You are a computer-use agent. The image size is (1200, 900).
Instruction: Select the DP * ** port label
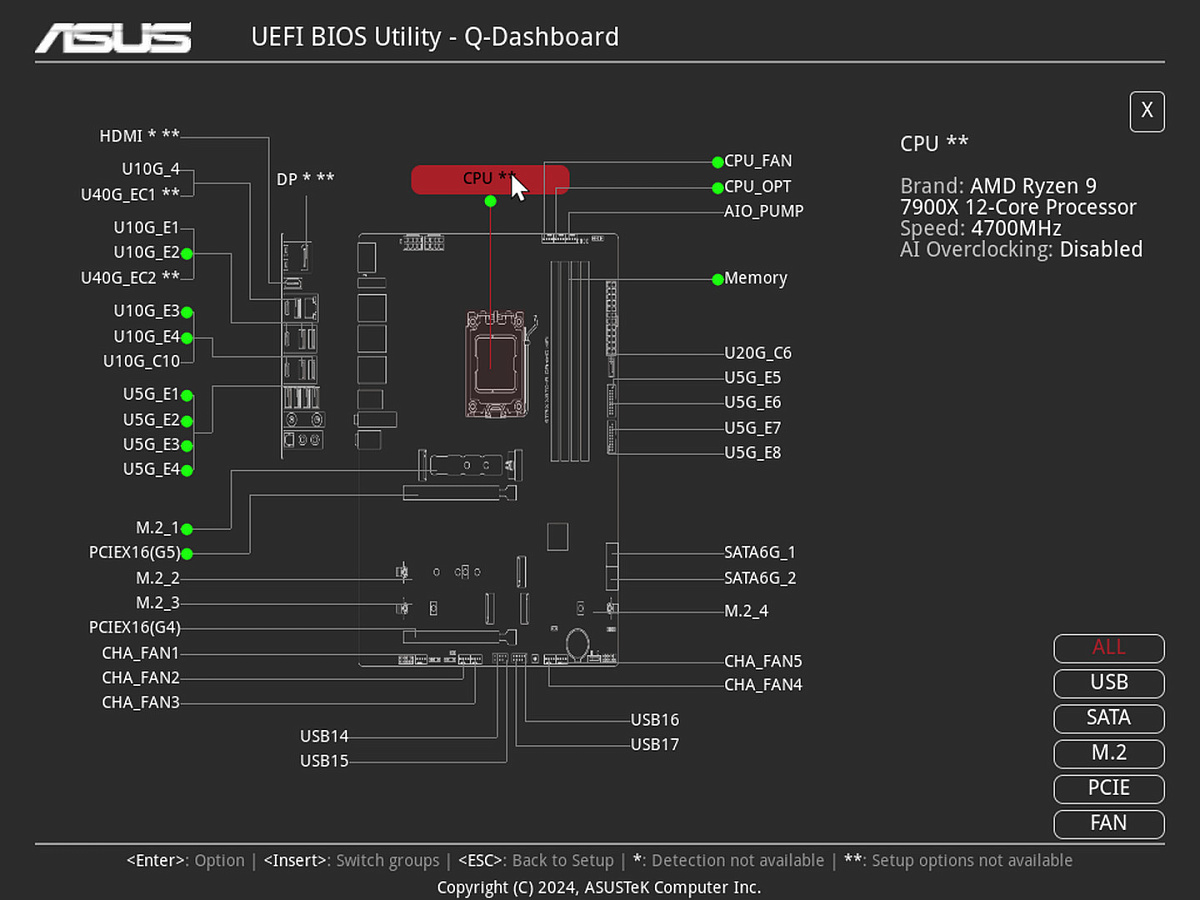[305, 179]
